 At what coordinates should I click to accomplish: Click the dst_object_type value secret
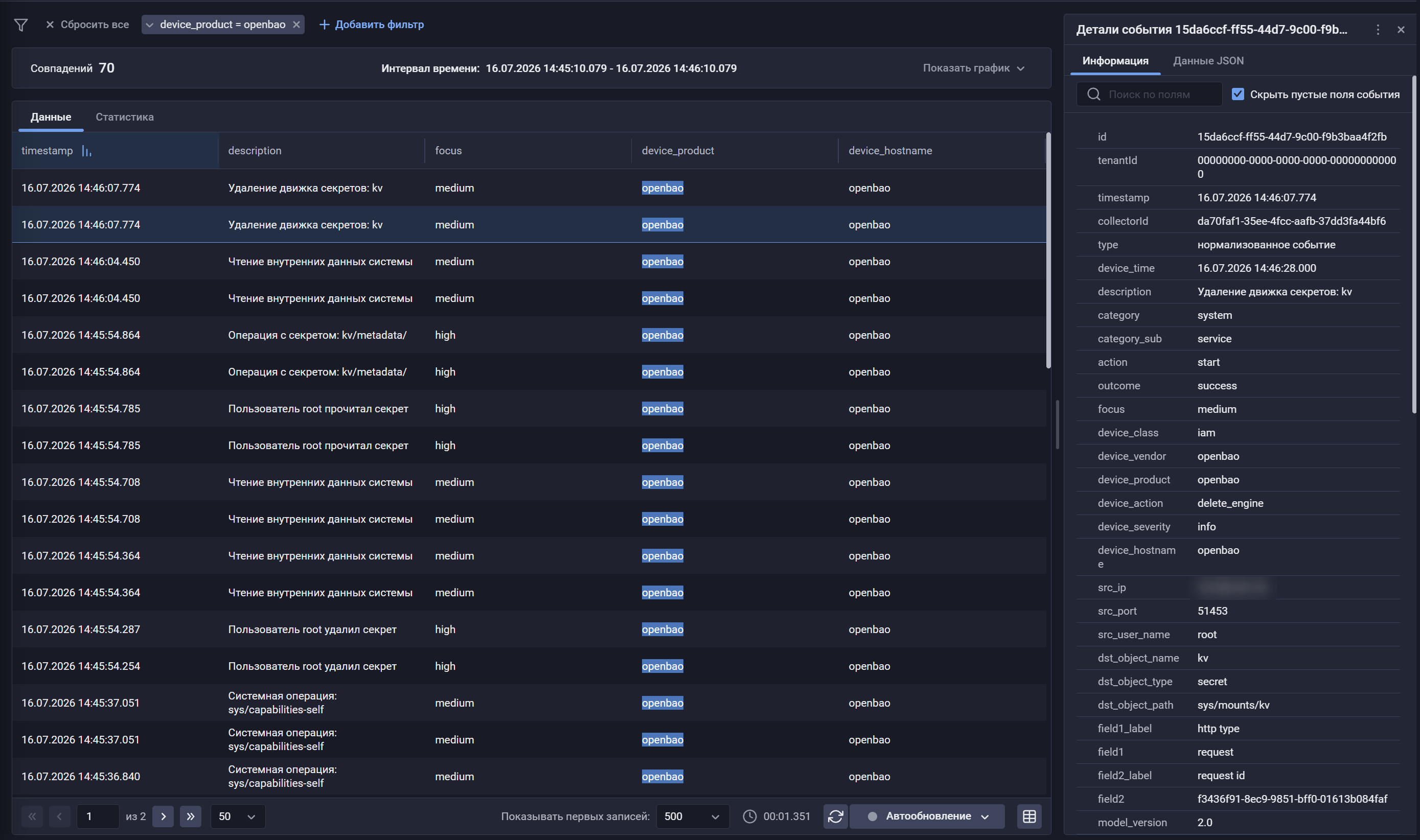click(1211, 682)
